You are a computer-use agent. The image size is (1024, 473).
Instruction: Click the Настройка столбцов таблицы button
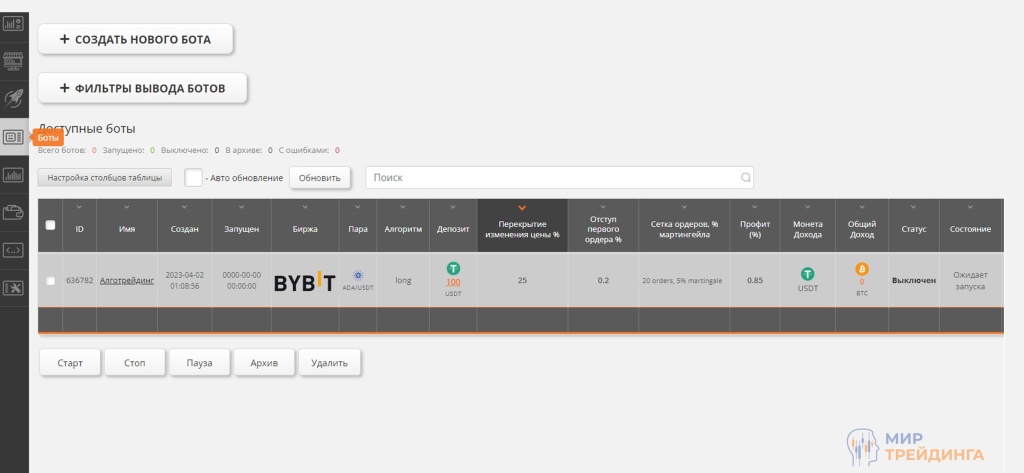pyautogui.click(x=105, y=177)
